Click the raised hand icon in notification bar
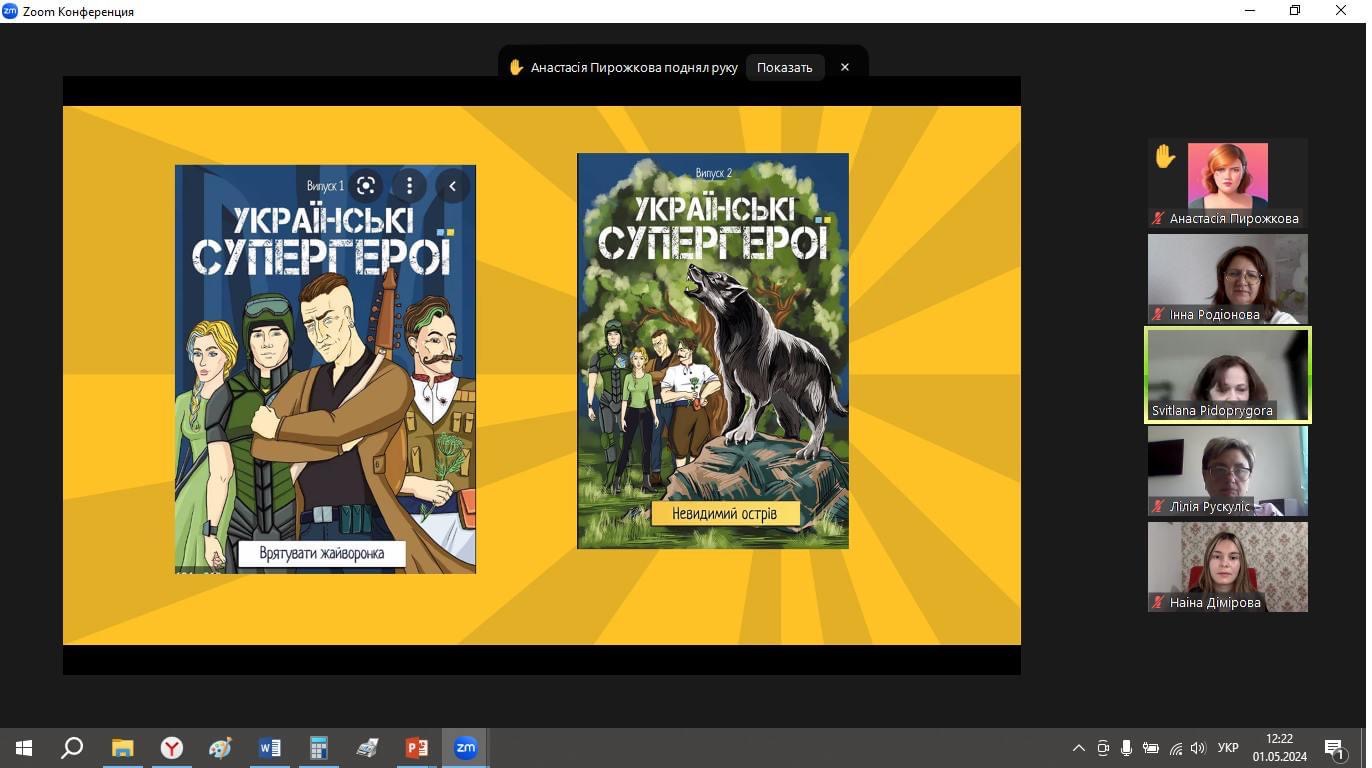Image resolution: width=1372 pixels, height=768 pixels. [516, 67]
